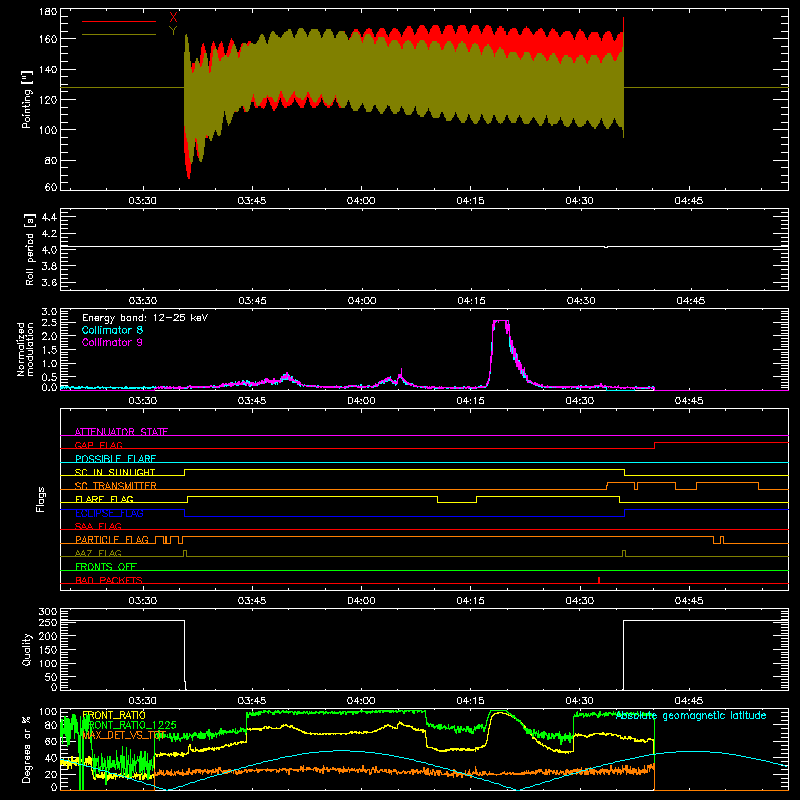Click the 04:00 label under Pointing plot
This screenshot has height=800, width=800.
361,201
